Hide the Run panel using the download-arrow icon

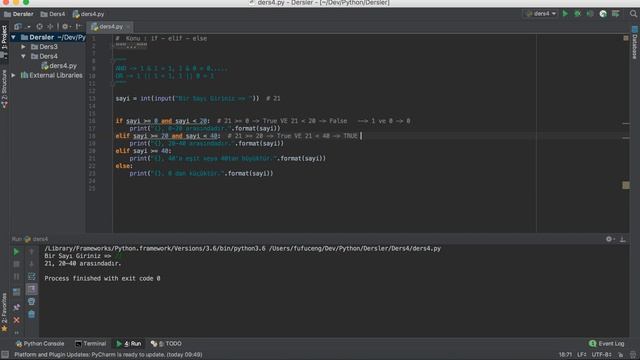623,239
